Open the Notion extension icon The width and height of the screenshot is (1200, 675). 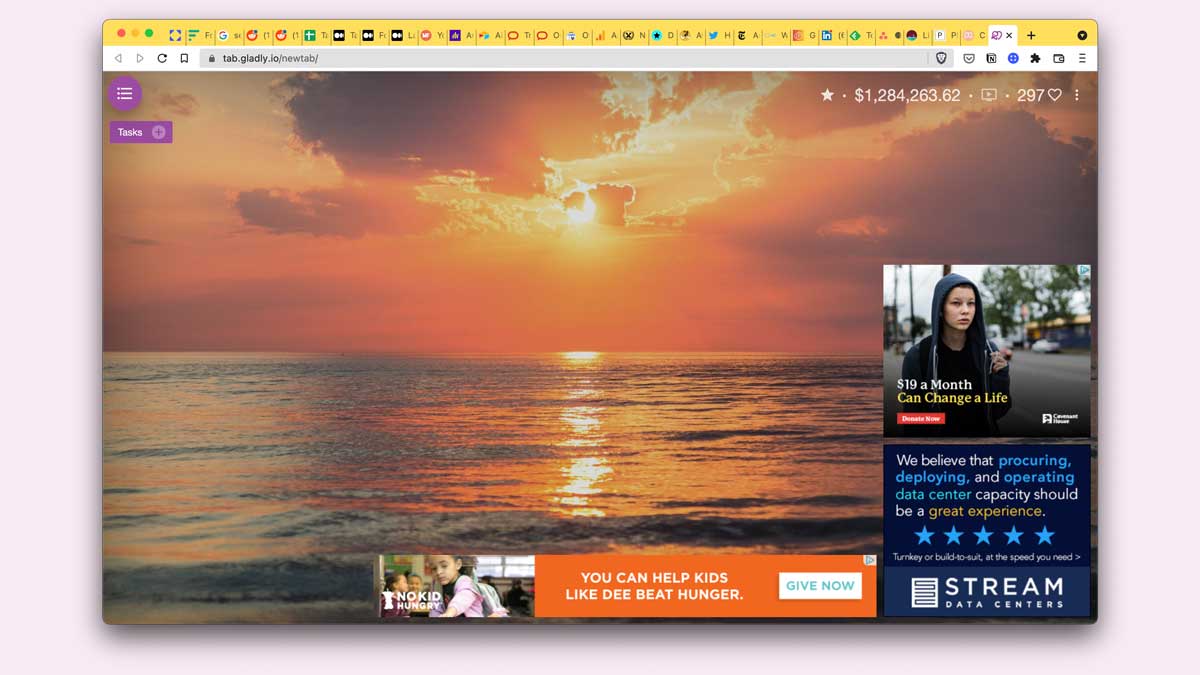[991, 58]
